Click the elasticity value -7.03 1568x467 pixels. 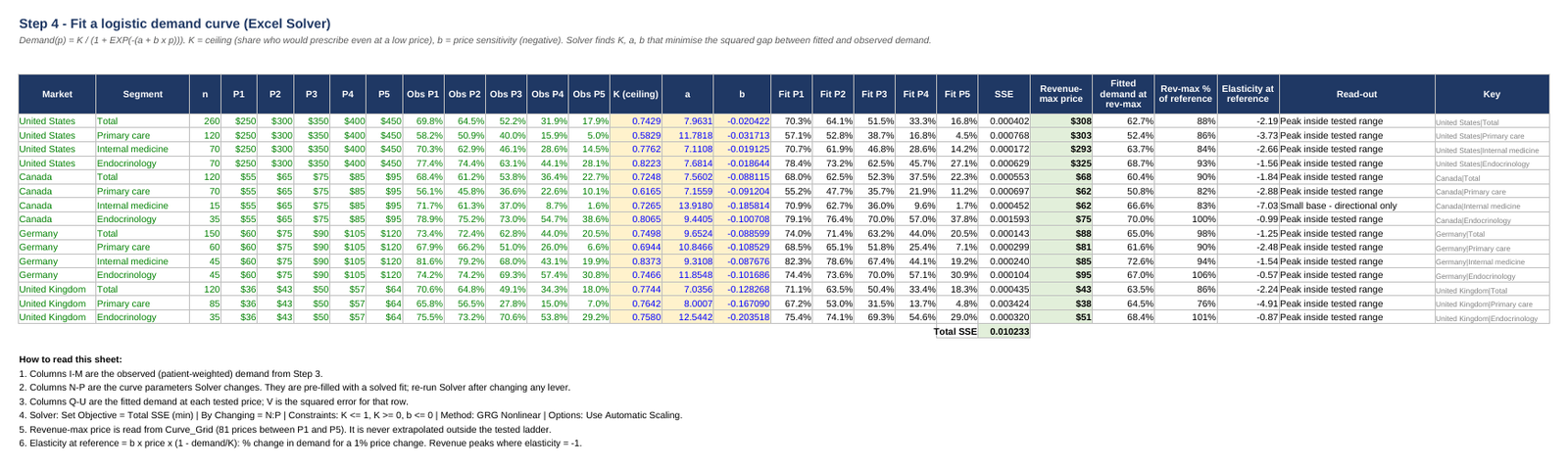coord(1248,206)
